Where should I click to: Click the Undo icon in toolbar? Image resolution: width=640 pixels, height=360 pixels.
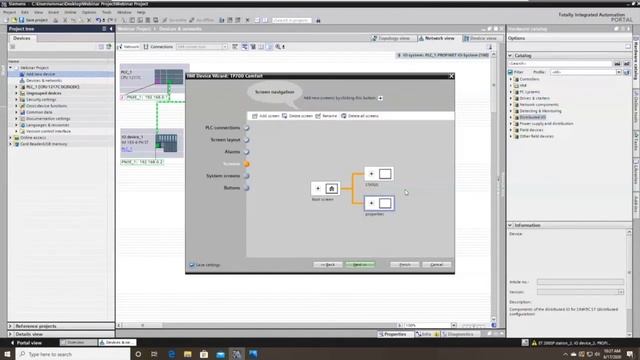coord(98,20)
